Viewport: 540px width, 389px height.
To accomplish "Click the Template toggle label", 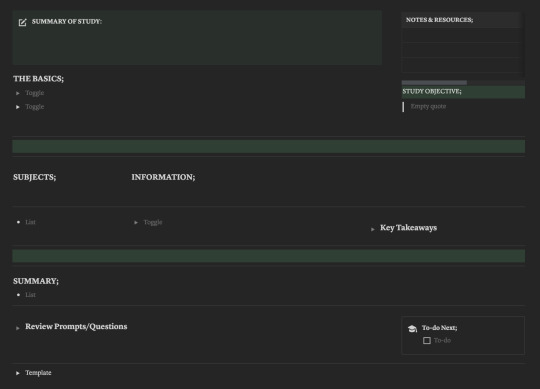I will (38, 373).
